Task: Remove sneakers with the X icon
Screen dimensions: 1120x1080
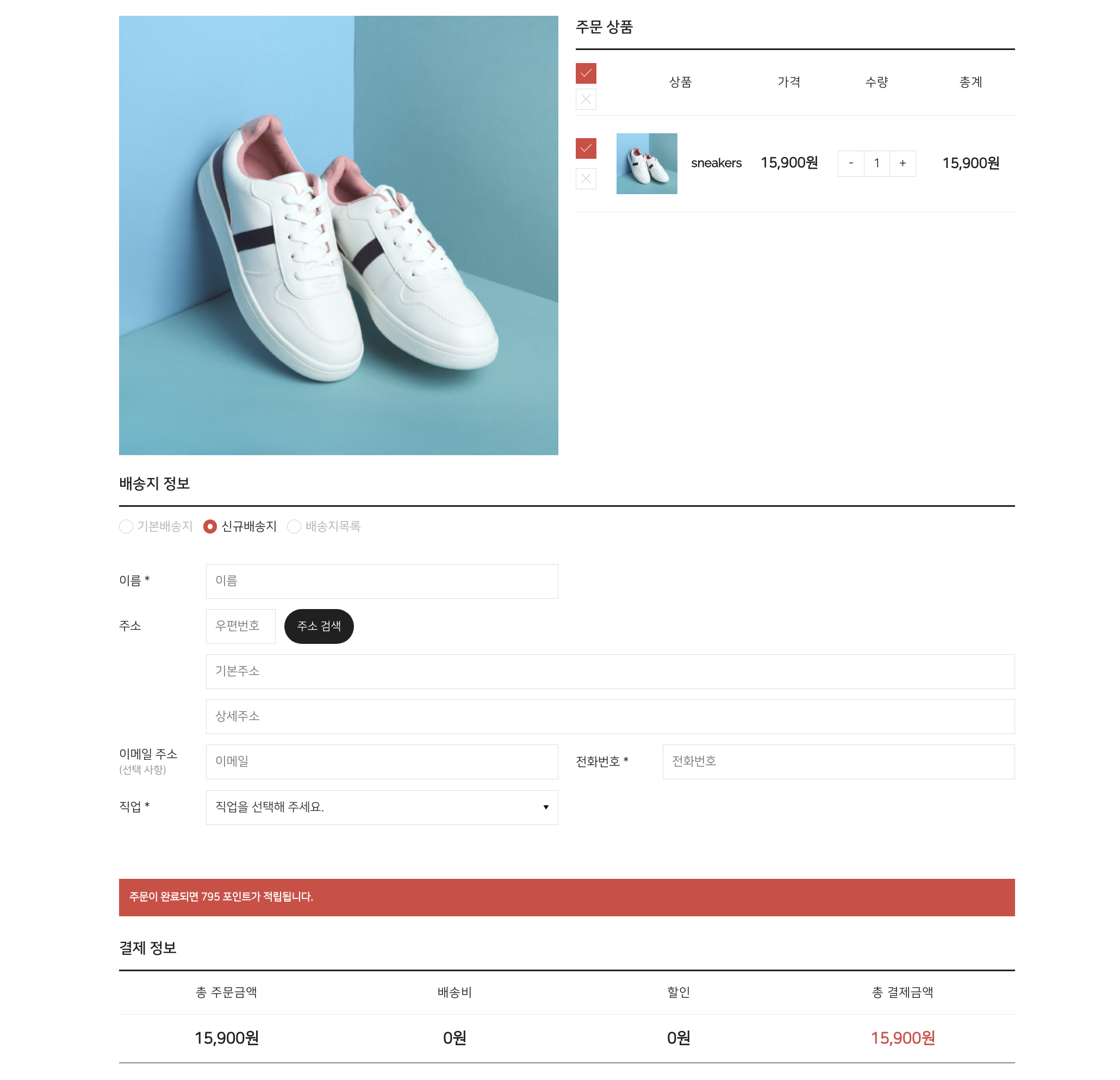Action: (x=586, y=179)
